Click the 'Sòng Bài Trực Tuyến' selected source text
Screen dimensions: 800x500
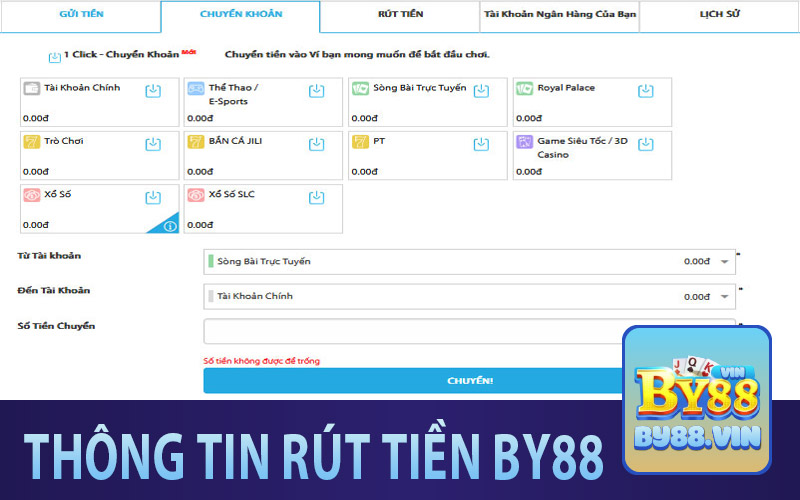(264, 261)
